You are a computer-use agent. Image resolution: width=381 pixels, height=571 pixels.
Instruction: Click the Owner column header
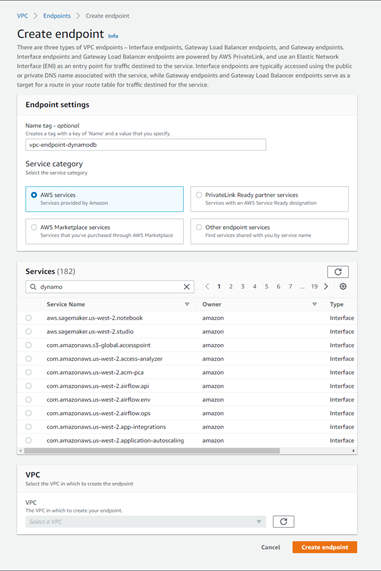tap(212, 304)
